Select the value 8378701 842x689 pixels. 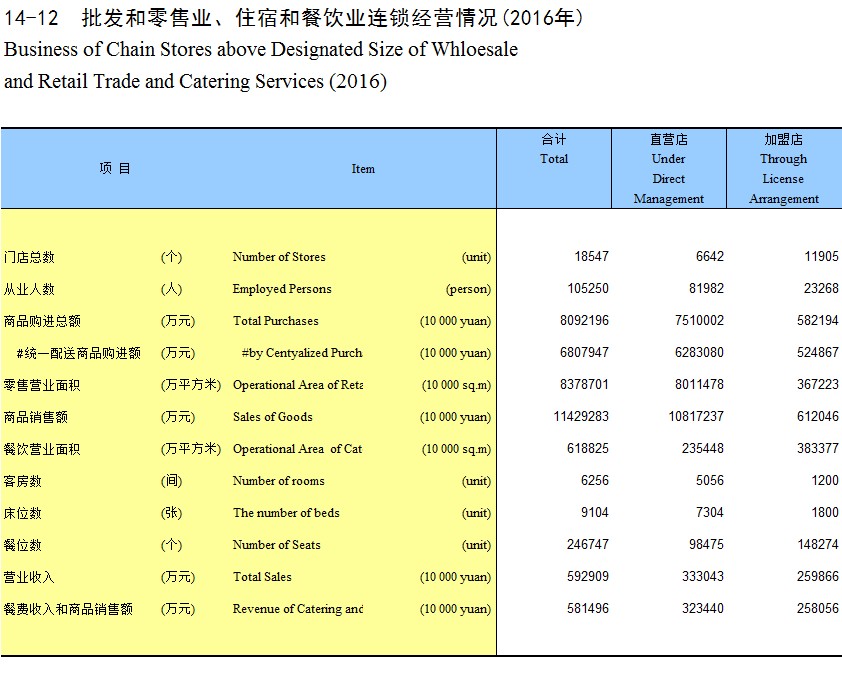click(x=584, y=385)
